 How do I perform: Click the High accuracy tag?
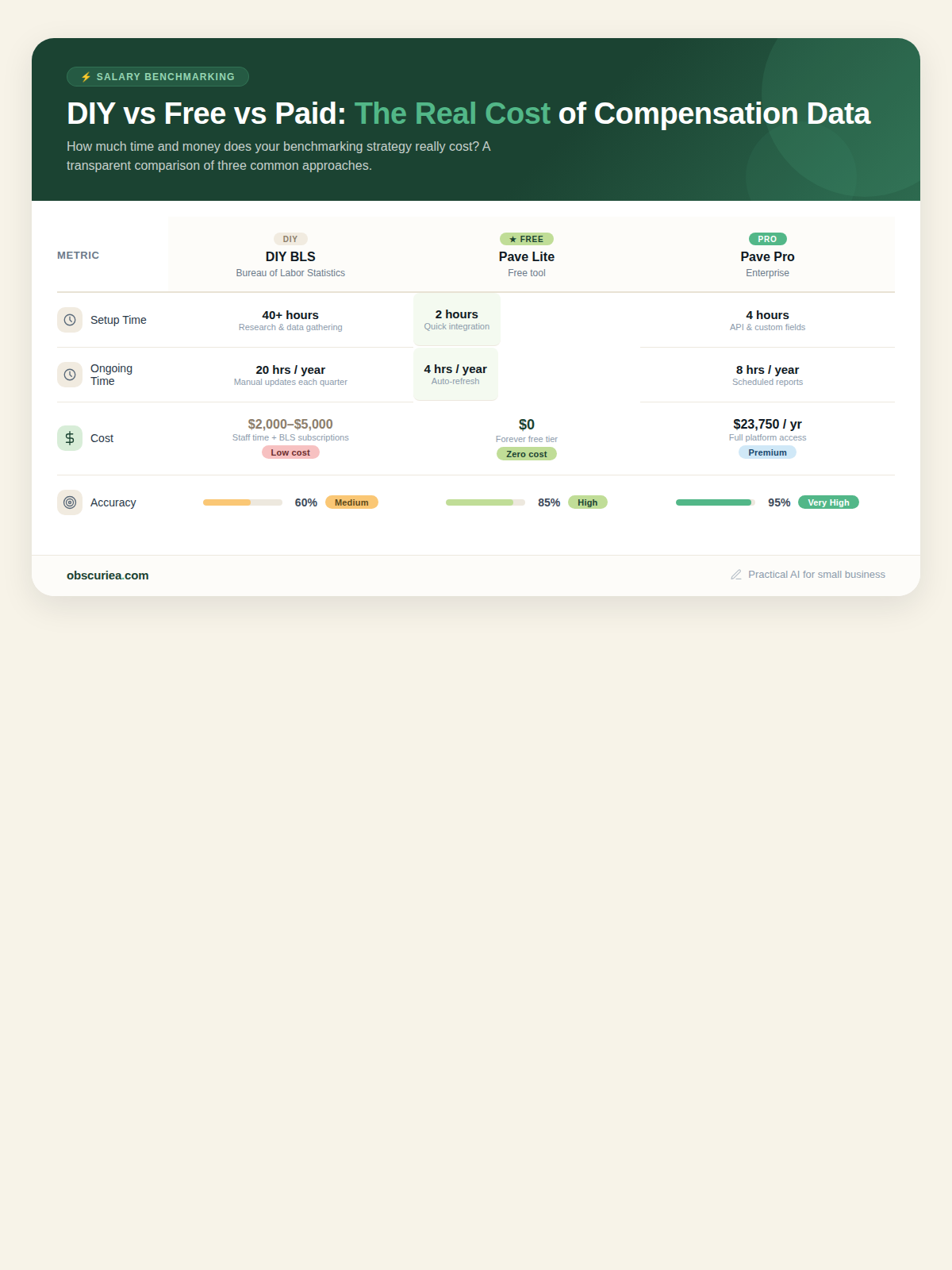(x=588, y=502)
